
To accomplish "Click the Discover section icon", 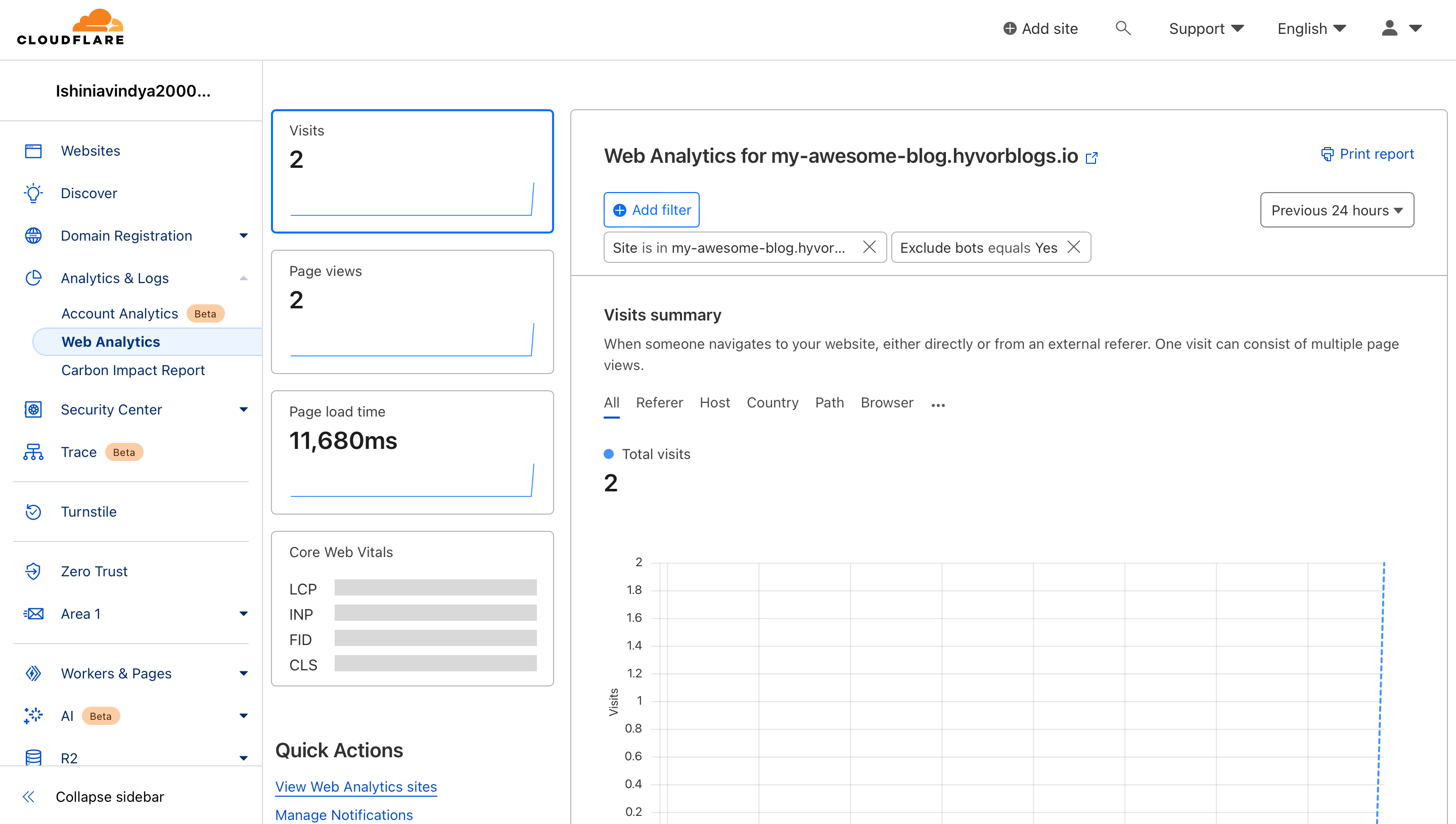I will (33, 192).
